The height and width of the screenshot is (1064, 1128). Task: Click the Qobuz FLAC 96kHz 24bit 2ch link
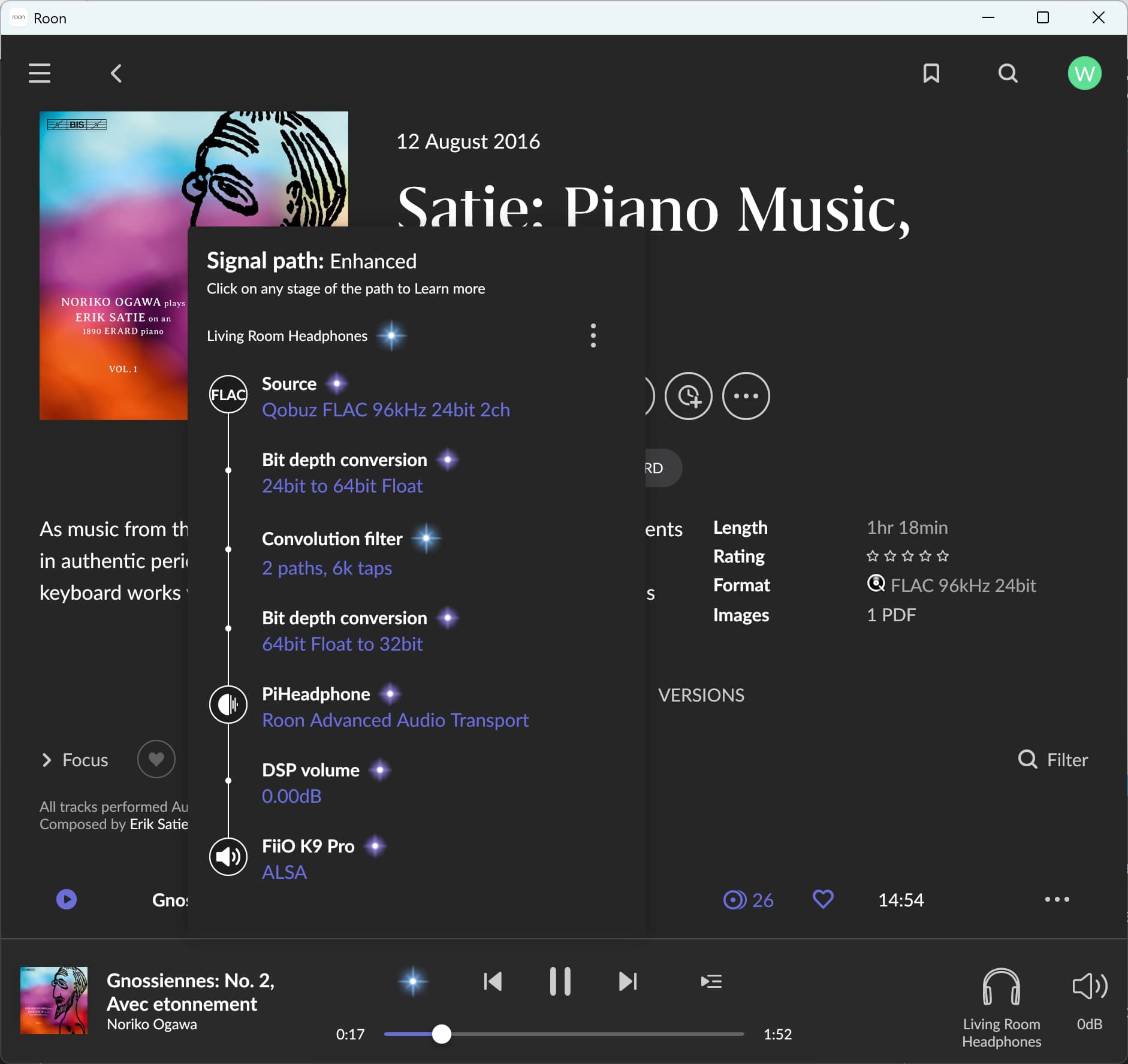(x=385, y=410)
